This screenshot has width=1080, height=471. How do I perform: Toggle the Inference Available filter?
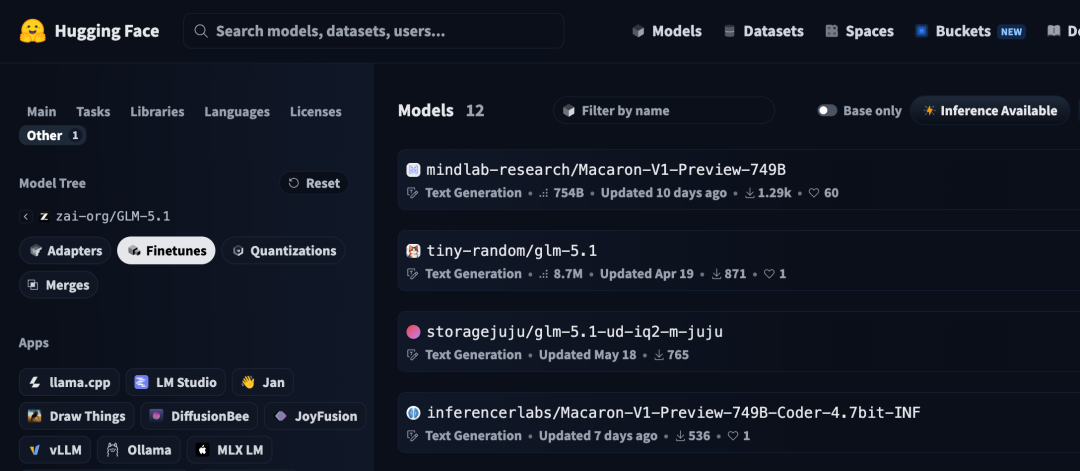pyautogui.click(x=990, y=111)
